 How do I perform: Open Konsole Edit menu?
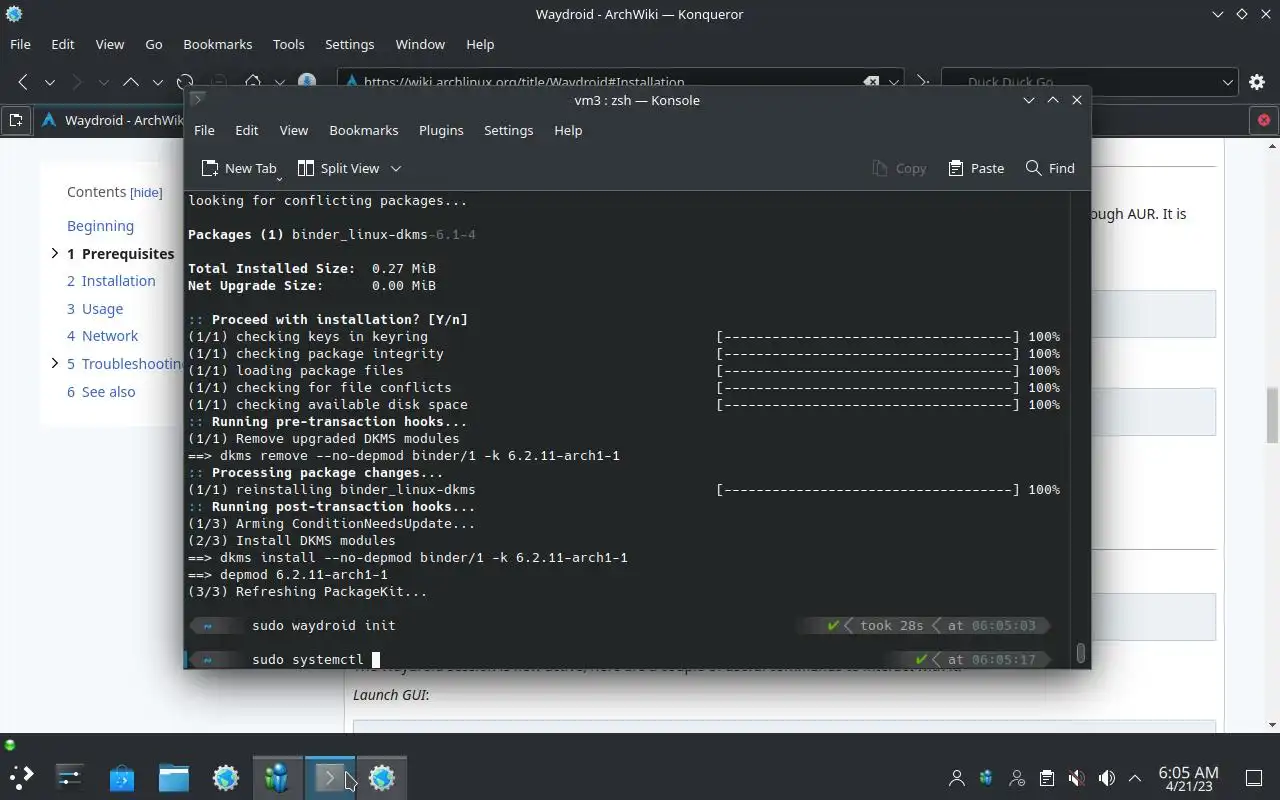pyautogui.click(x=247, y=130)
